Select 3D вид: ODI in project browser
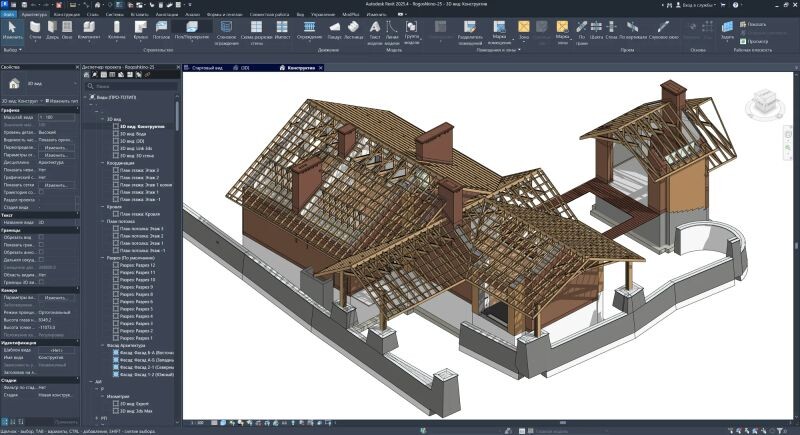This screenshot has width=800, height=435. [x=132, y=141]
